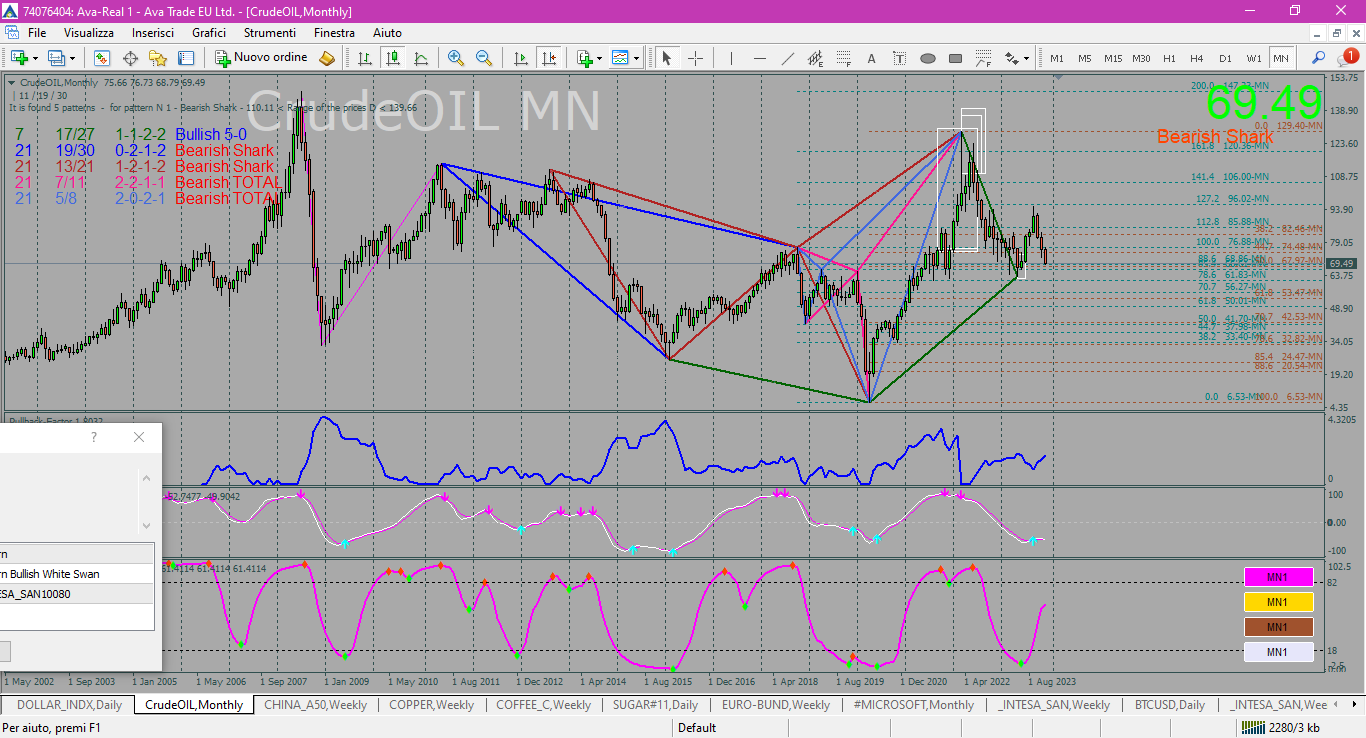Screen dimensions: 1366x738
Task: Open the new chart icon
Action: coord(18,58)
